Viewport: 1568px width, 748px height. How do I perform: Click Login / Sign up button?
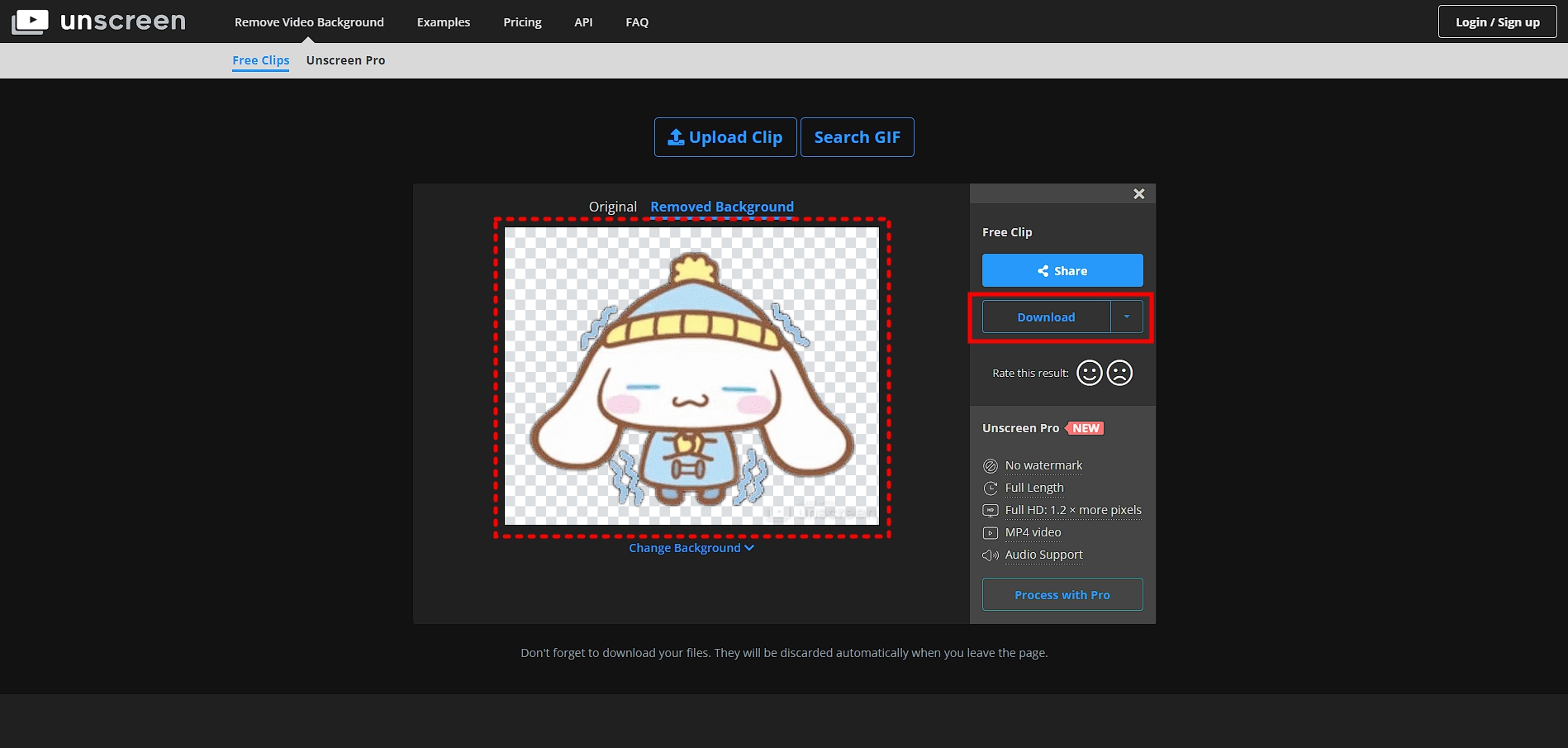tap(1498, 22)
